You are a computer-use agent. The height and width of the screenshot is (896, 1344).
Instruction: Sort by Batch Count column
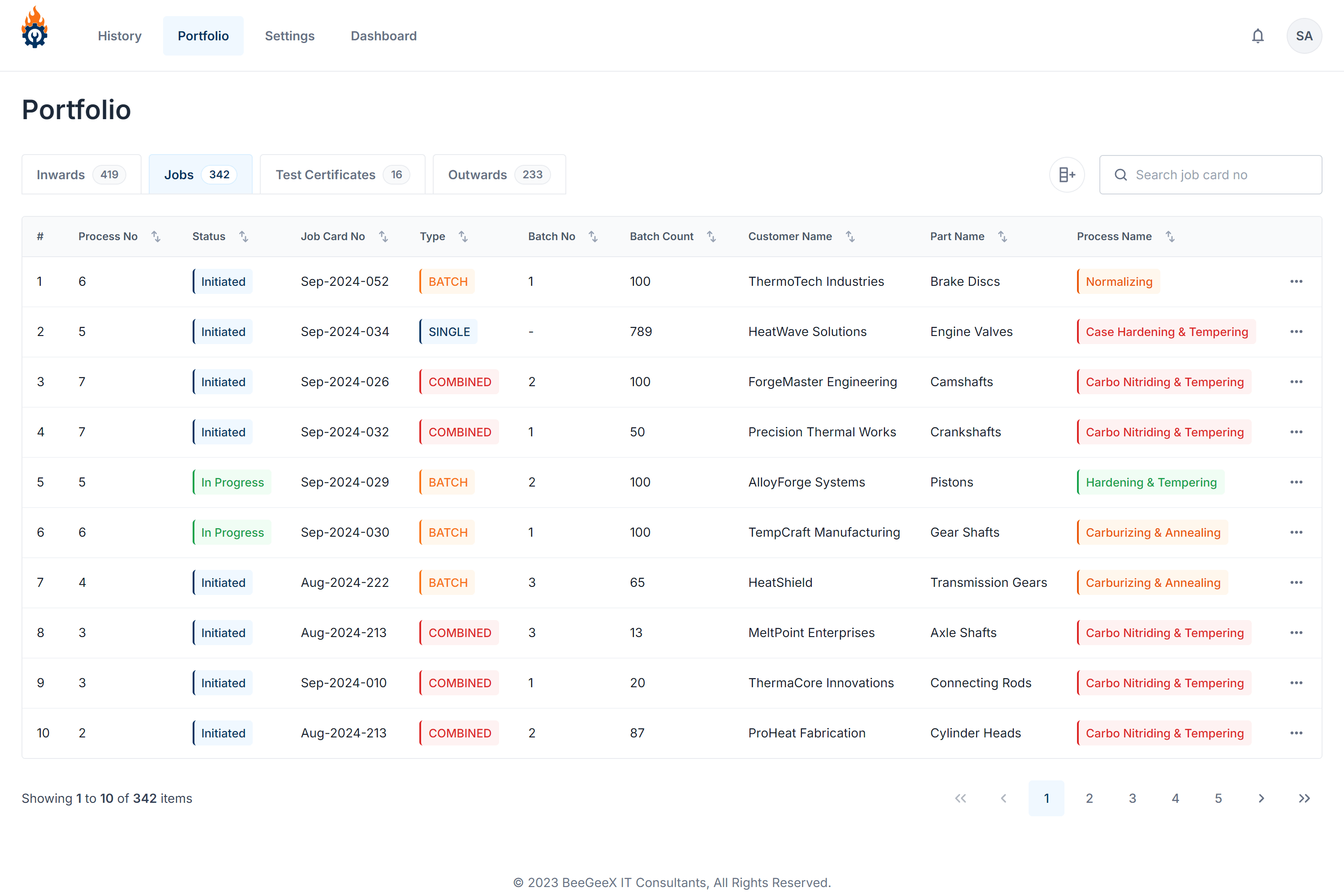(711, 237)
